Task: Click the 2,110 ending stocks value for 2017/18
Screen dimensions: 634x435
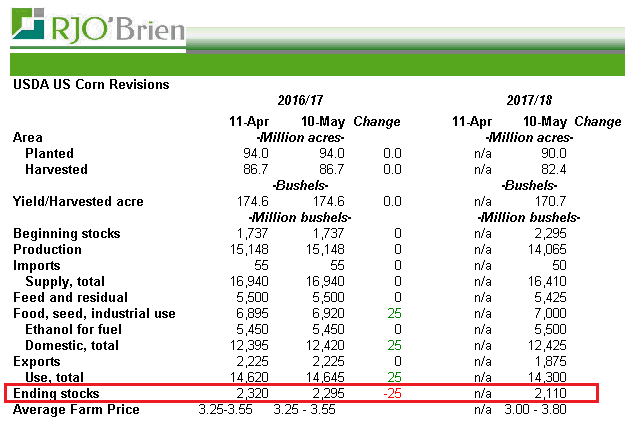Action: point(549,393)
